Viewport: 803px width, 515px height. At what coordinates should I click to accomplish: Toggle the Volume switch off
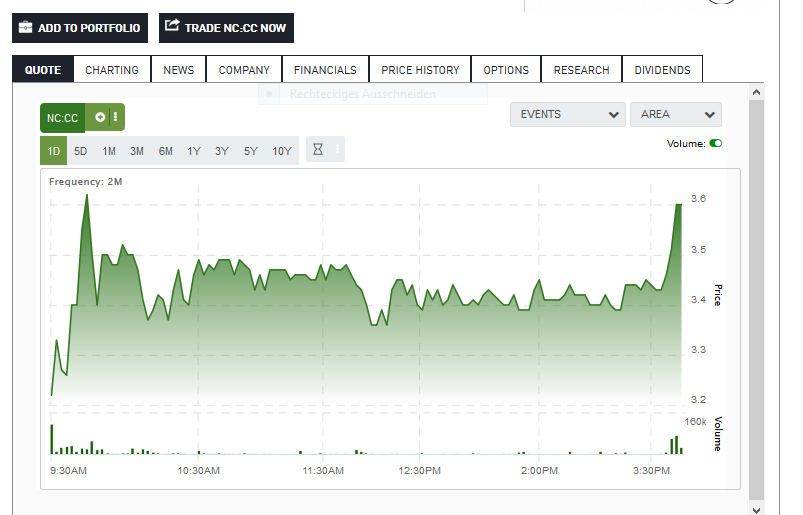[x=715, y=143]
